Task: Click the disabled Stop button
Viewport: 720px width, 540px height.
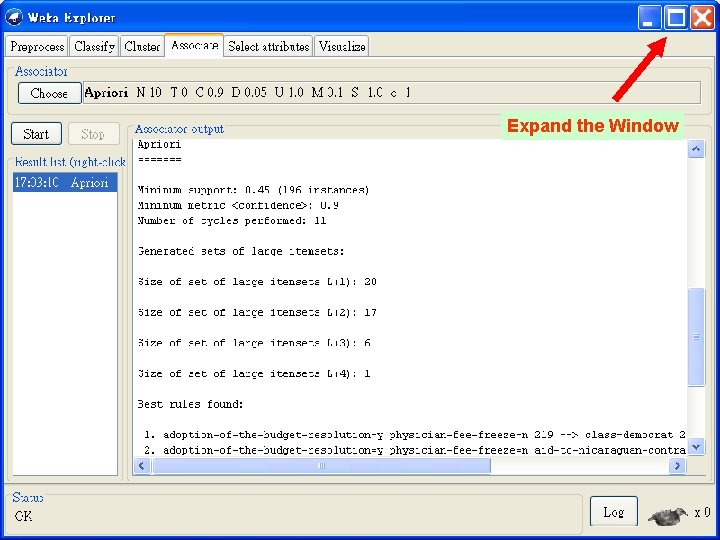Action: [x=93, y=134]
